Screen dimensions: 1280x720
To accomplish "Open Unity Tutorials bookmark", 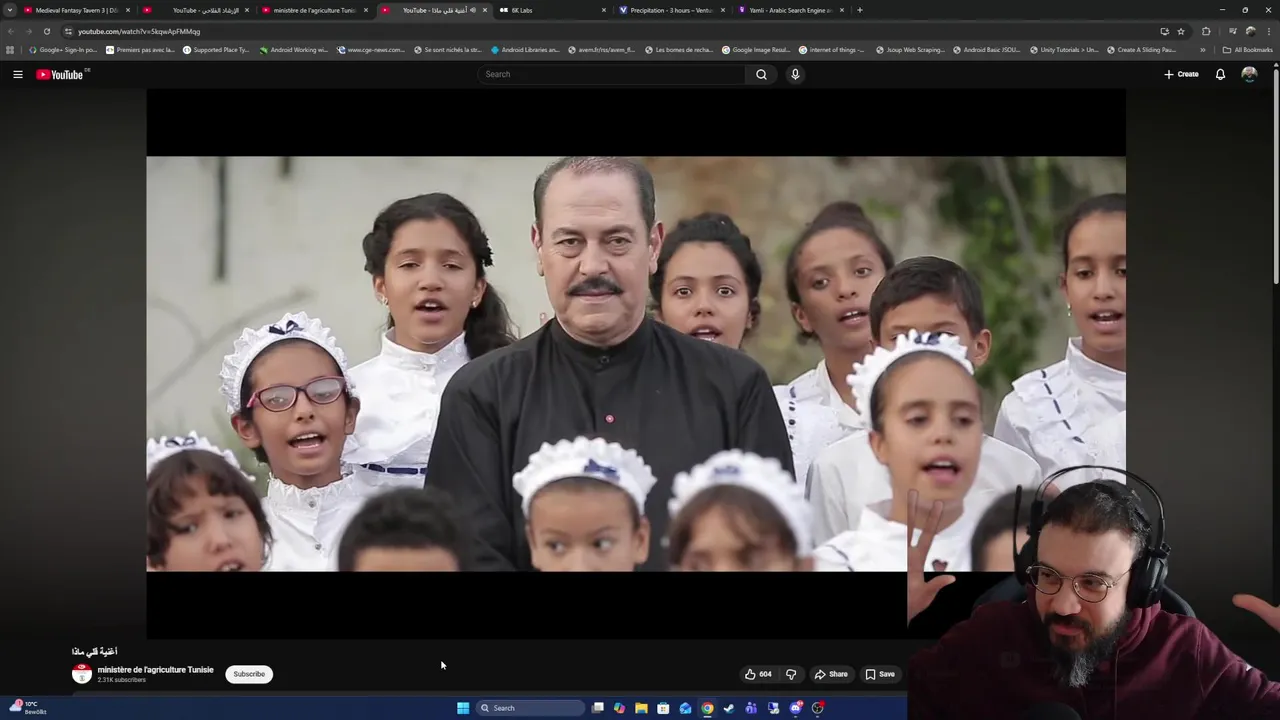I will tap(1064, 49).
